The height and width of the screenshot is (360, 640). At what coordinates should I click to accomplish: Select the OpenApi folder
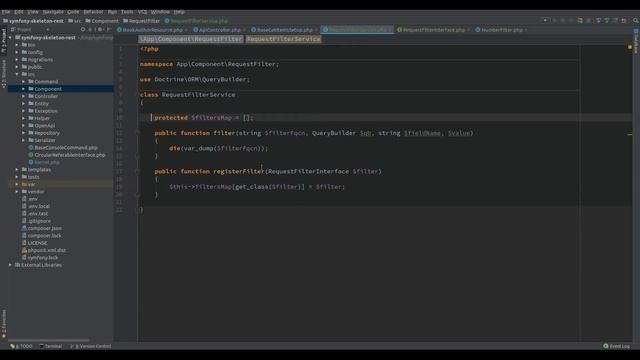44,126
